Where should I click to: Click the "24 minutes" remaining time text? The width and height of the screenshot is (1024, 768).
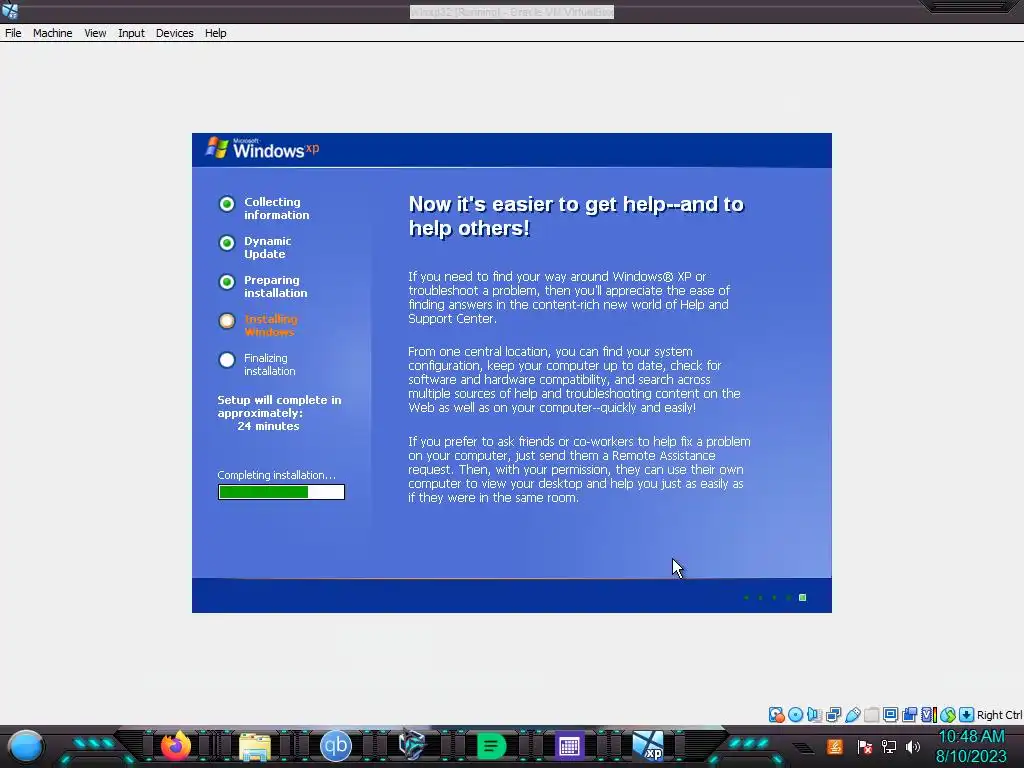coord(268,426)
